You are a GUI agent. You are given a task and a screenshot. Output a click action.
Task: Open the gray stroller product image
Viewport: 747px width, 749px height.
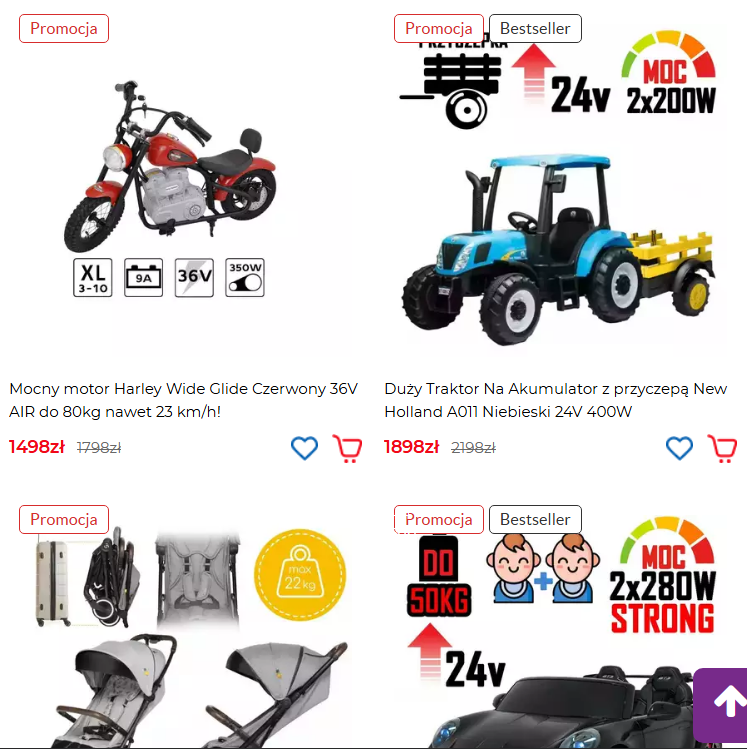tap(191, 635)
